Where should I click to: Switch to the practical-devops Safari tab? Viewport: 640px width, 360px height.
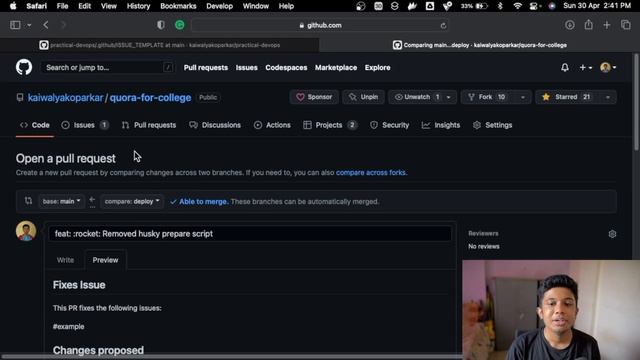click(160, 45)
